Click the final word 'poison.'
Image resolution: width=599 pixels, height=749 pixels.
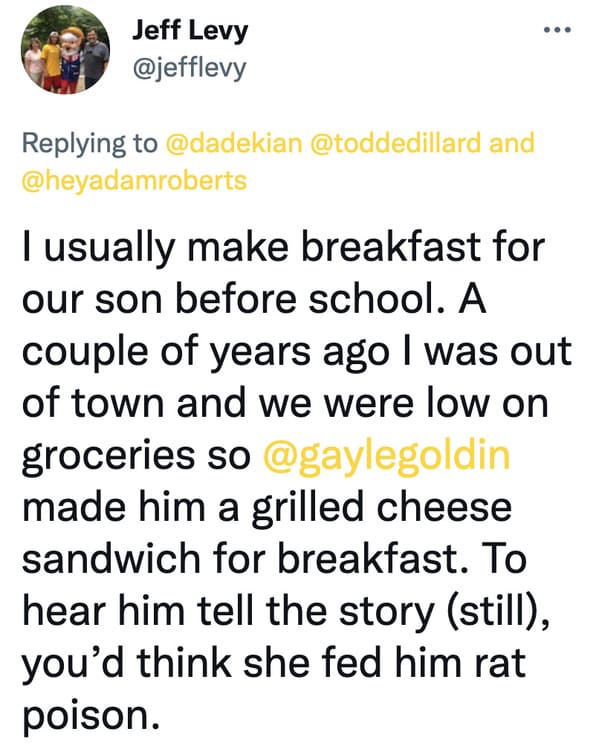pos(90,716)
